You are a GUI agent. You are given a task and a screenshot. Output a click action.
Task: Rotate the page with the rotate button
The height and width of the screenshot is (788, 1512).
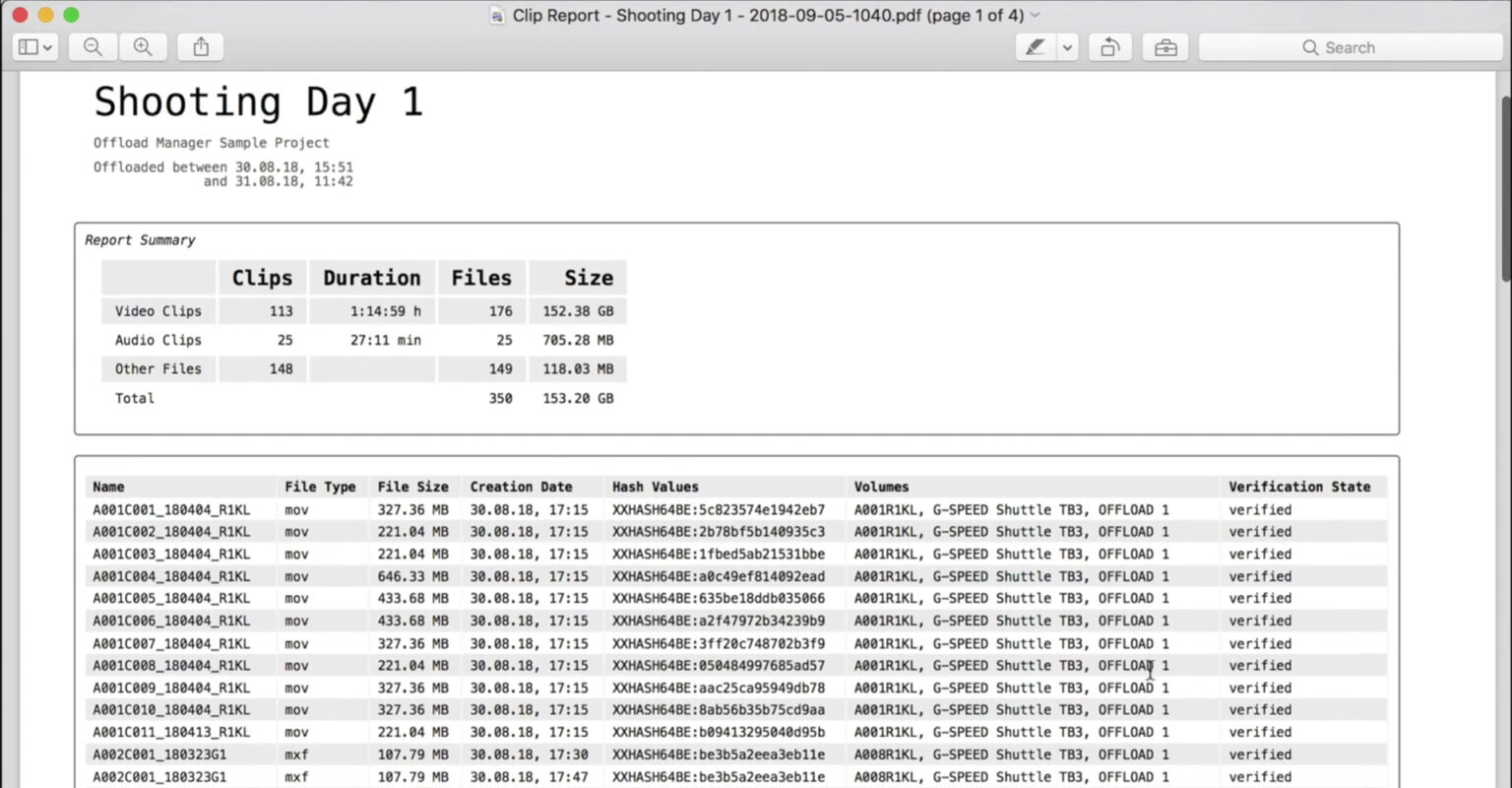pyautogui.click(x=1110, y=47)
